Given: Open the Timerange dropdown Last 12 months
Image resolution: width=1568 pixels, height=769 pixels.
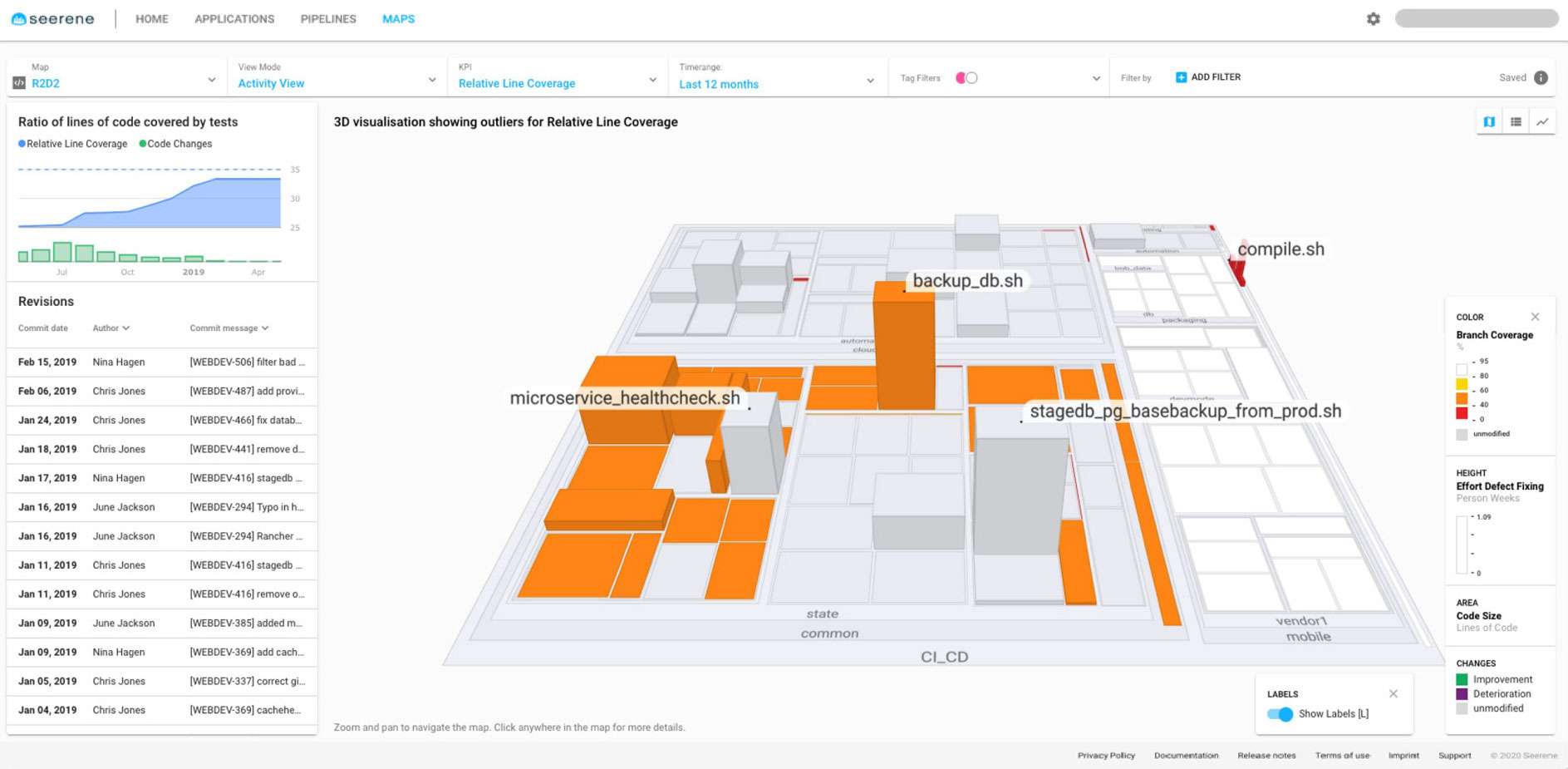Looking at the screenshot, I should [777, 76].
